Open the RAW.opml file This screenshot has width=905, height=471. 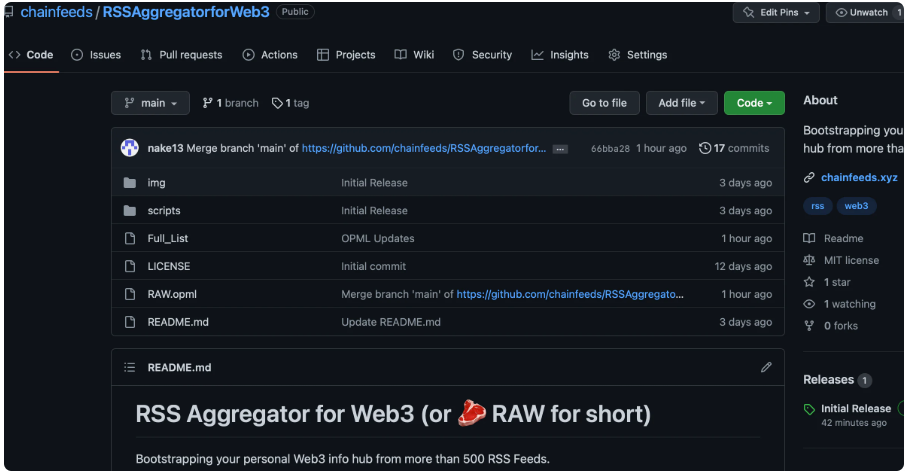point(172,294)
